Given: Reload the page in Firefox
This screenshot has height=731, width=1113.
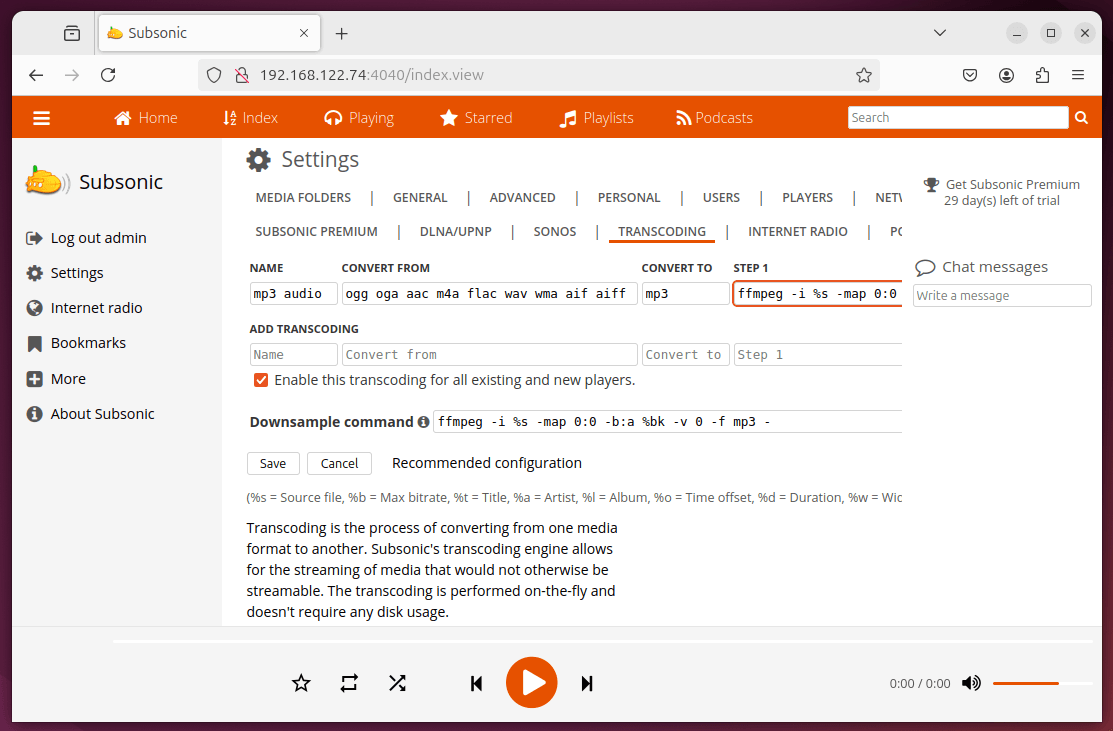Looking at the screenshot, I should 108,75.
